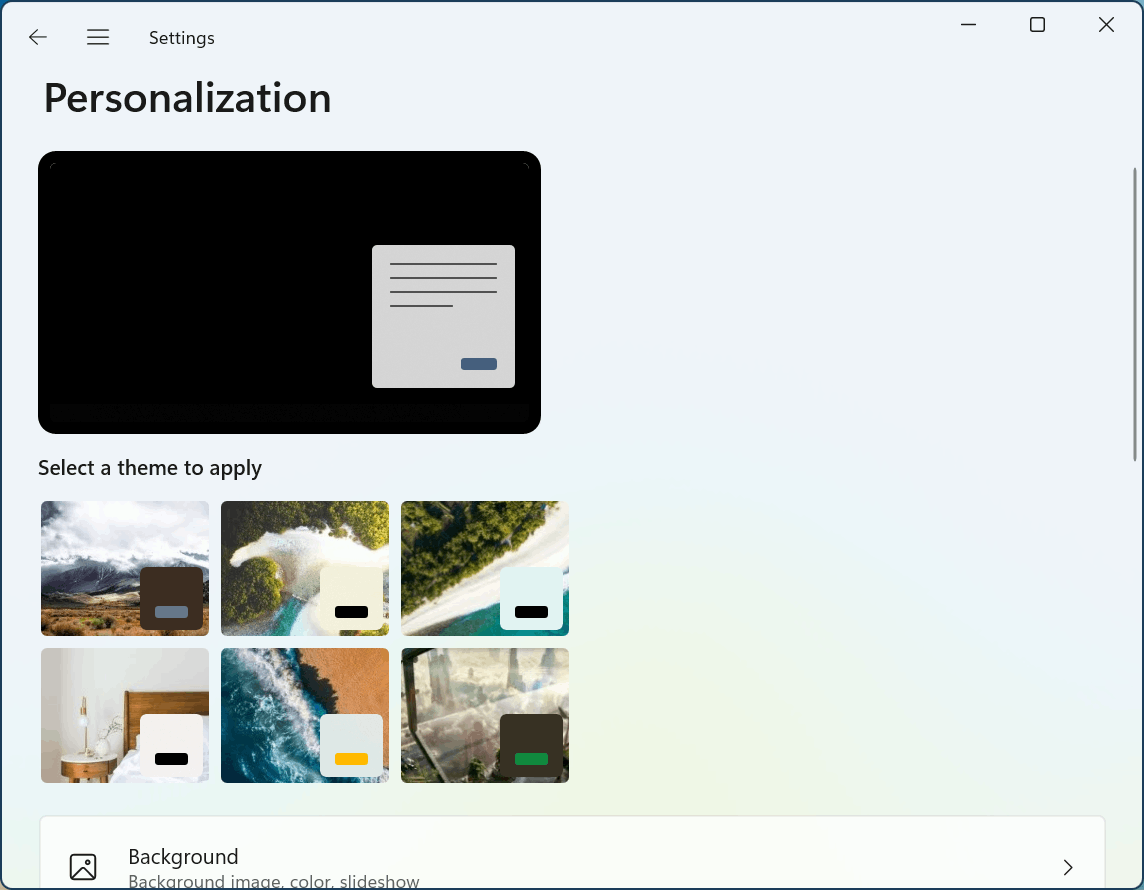Apply the cloudy city theme with green accent
The width and height of the screenshot is (1144, 890).
485,716
